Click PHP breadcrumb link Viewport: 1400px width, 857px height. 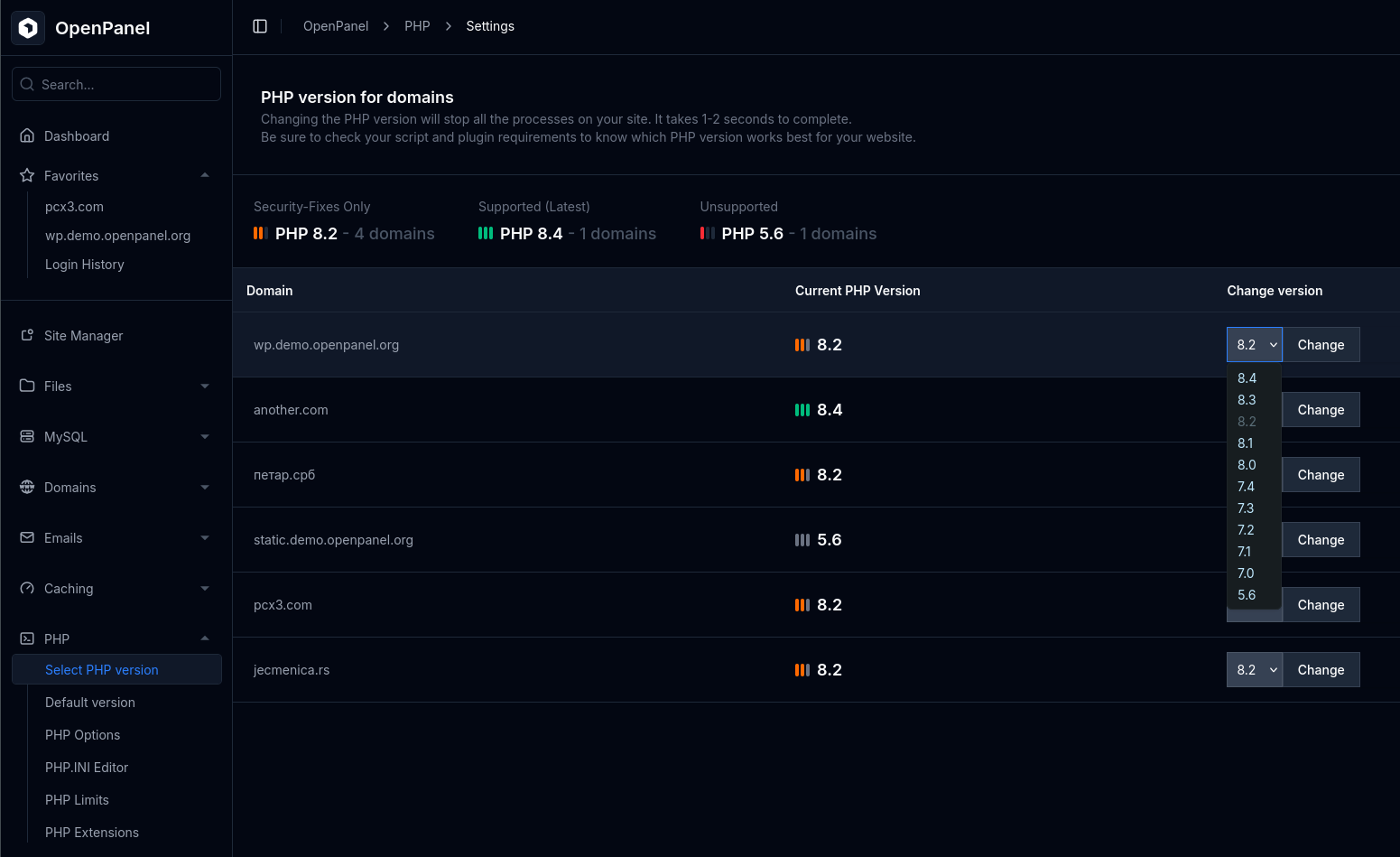coord(417,26)
